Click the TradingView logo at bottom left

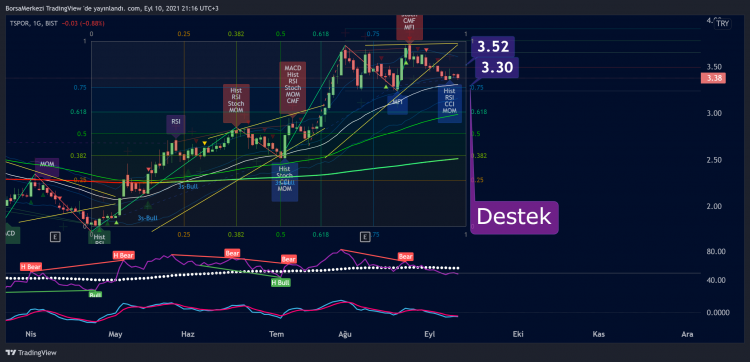tap(31, 353)
